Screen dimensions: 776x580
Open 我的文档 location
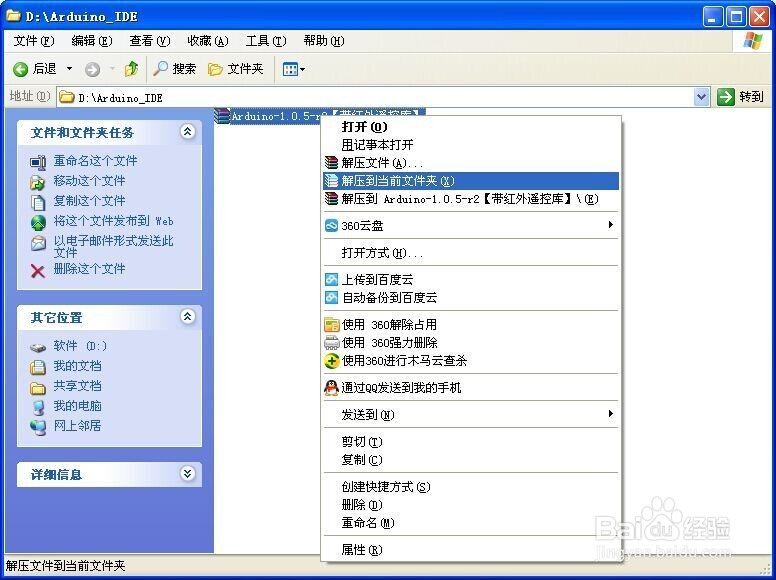77,366
